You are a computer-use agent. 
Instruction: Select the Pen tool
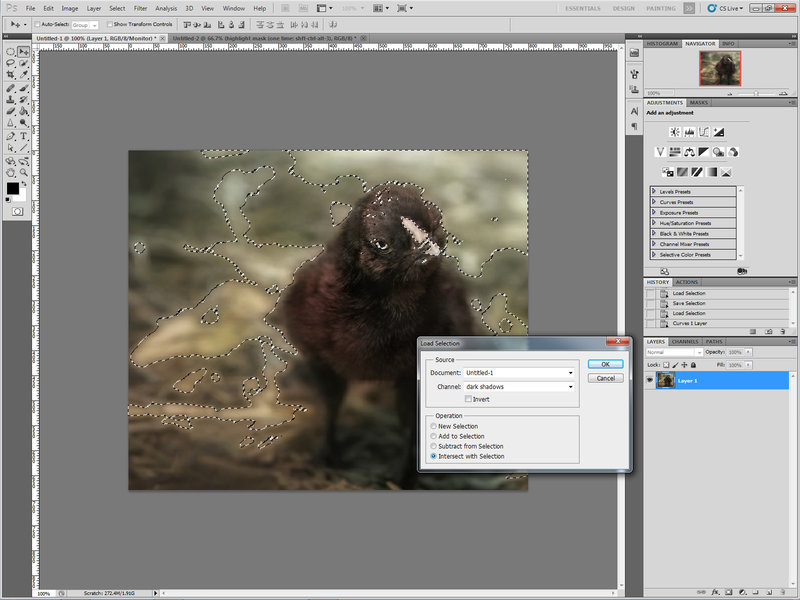[x=10, y=136]
